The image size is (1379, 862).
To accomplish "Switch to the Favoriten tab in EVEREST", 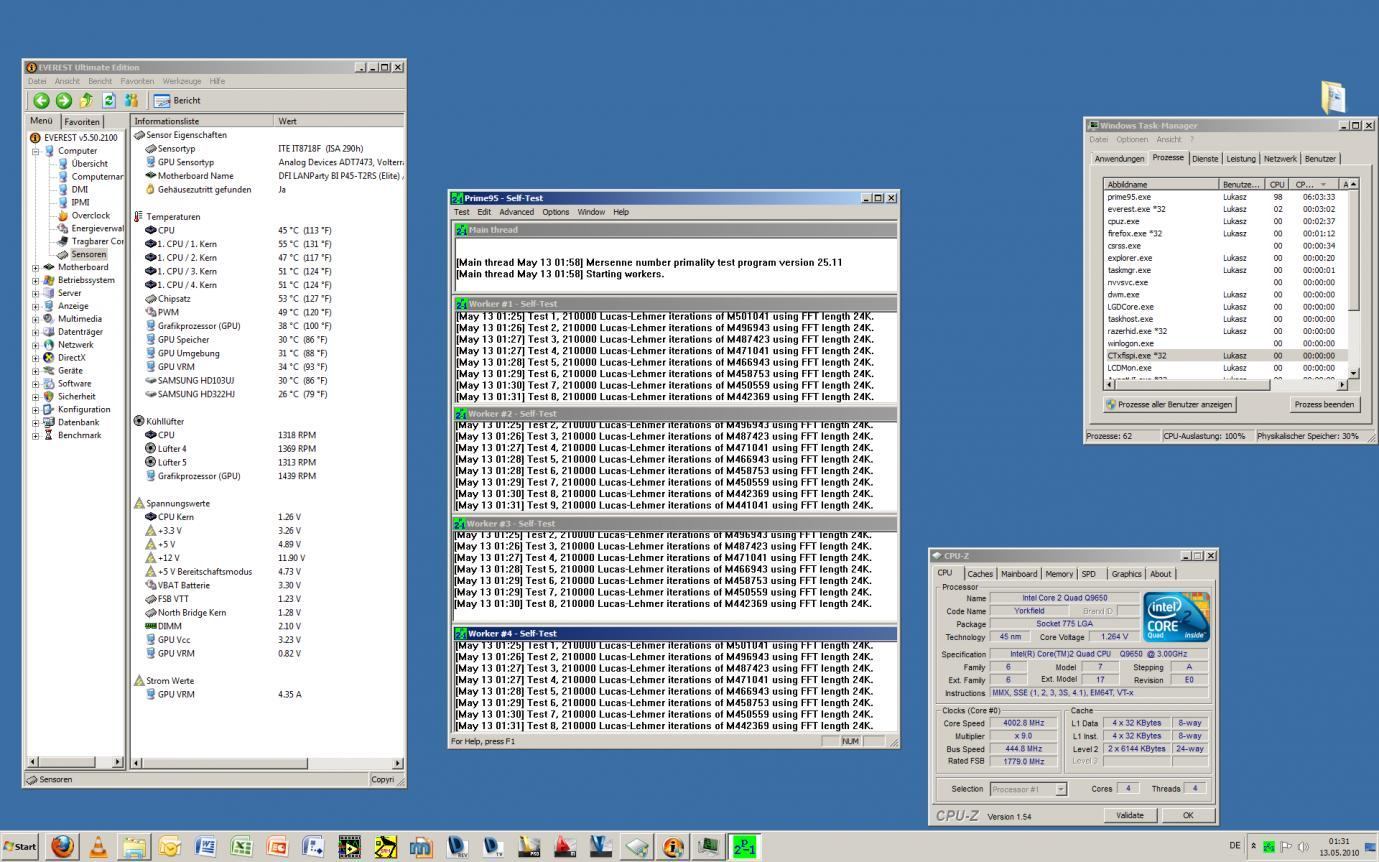I will (x=83, y=121).
